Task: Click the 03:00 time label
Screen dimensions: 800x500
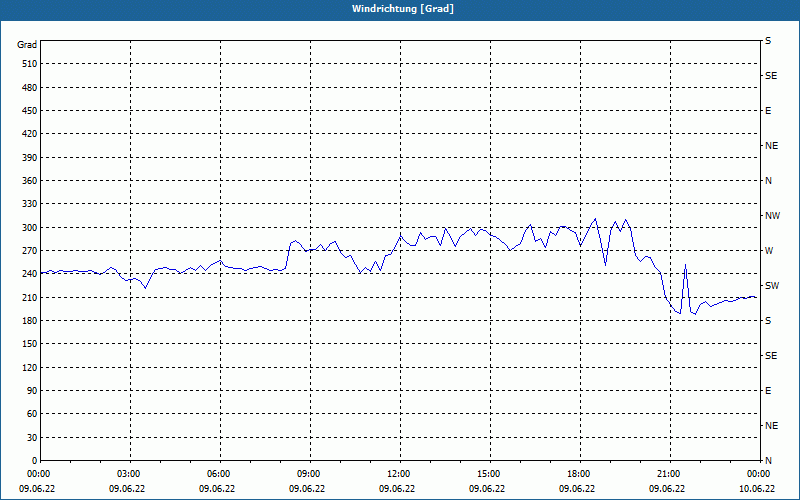Action: coord(130,473)
